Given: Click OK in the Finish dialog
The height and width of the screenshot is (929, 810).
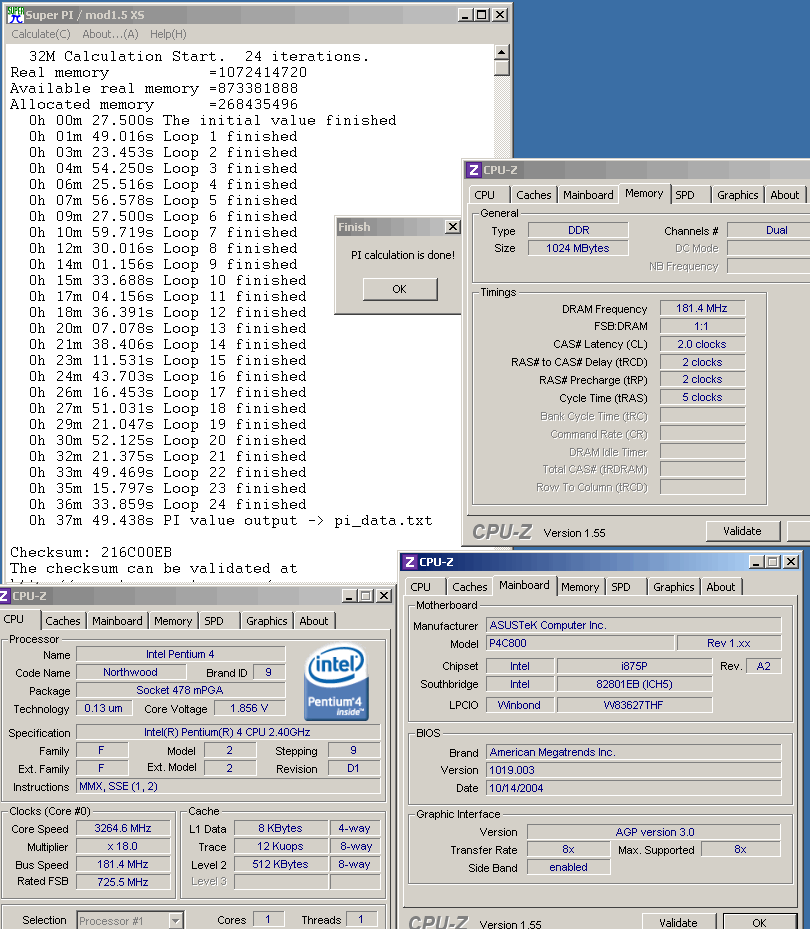Looking at the screenshot, I should pos(400,289).
